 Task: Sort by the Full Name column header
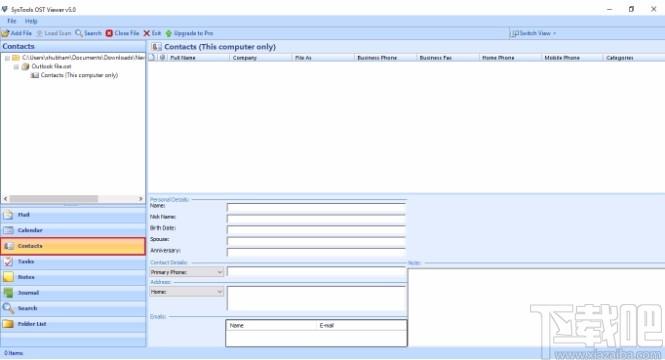198,58
